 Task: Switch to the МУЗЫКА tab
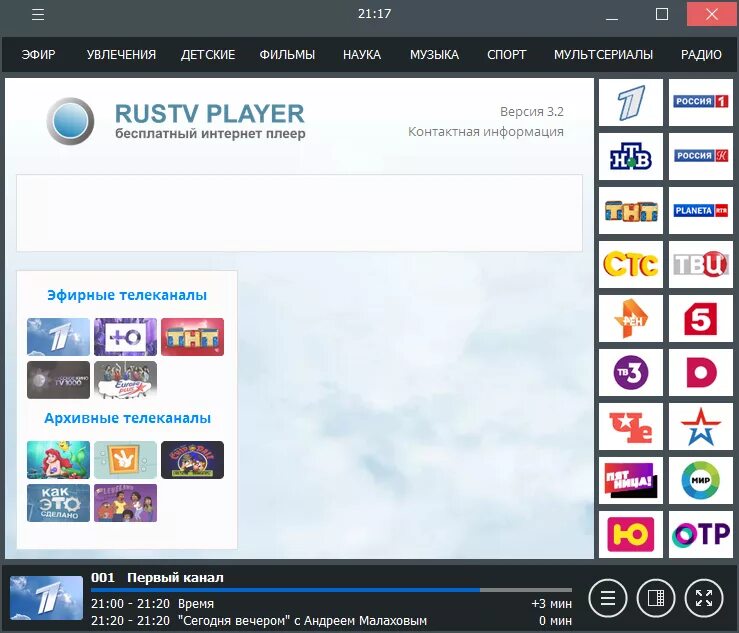click(x=434, y=55)
